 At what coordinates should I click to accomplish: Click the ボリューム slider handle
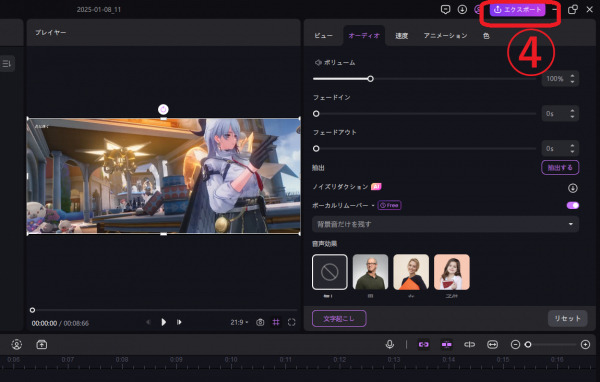tap(370, 79)
